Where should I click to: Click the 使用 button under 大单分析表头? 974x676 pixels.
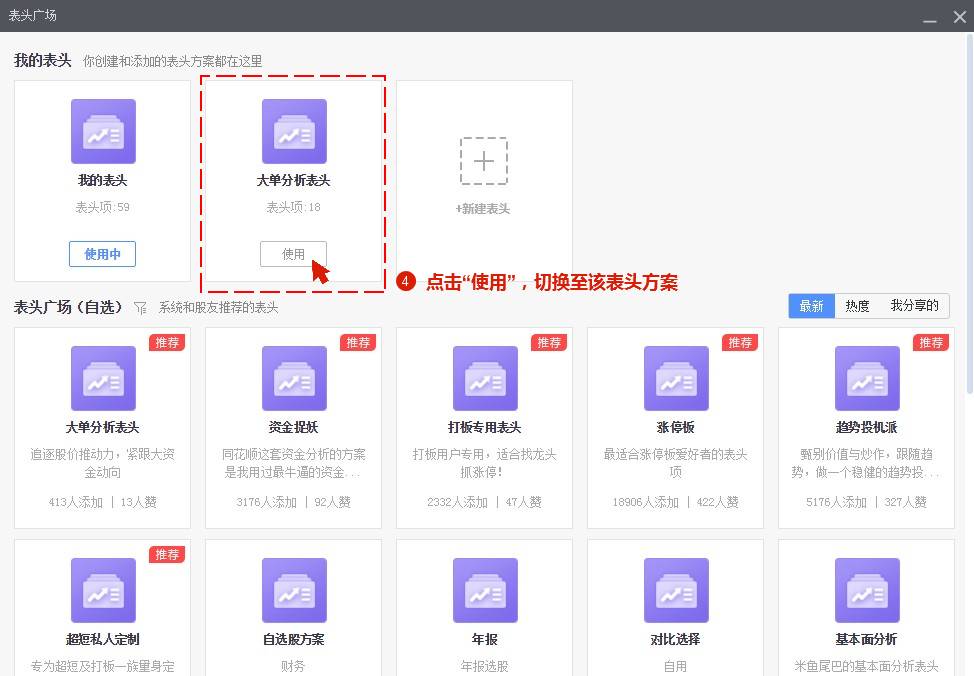pyautogui.click(x=293, y=254)
